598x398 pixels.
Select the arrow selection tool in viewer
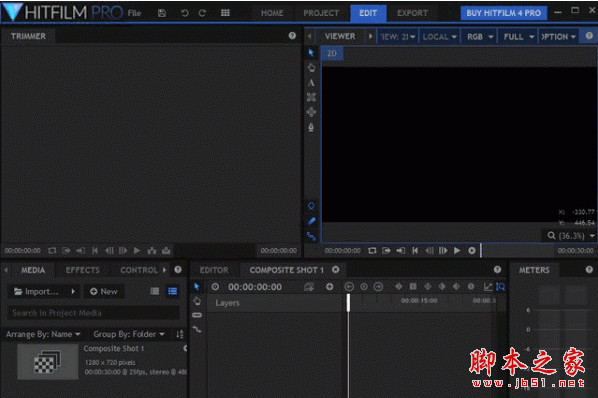311,53
